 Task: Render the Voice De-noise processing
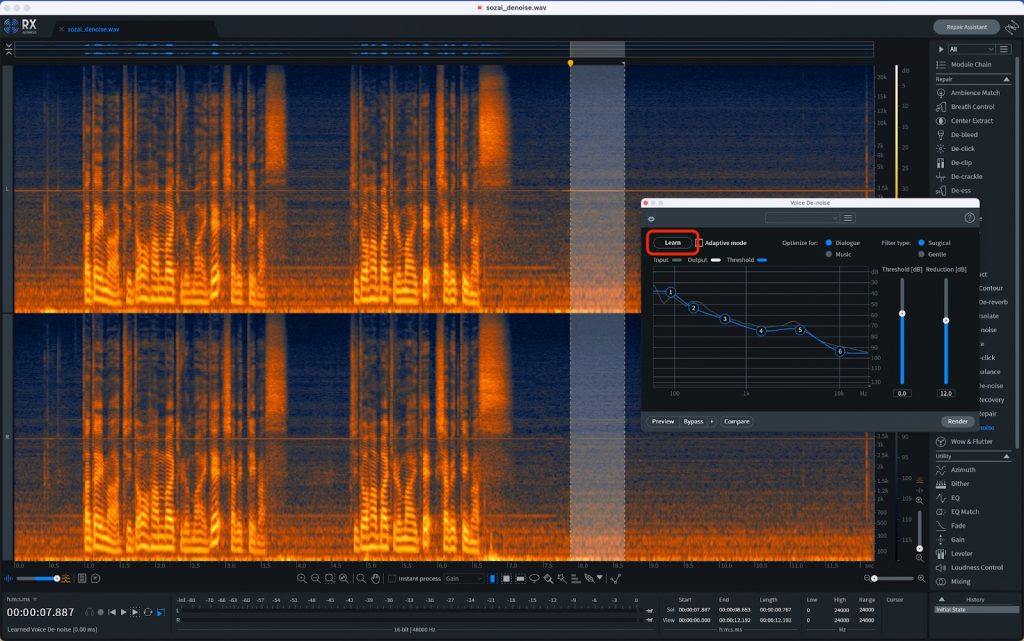point(958,421)
